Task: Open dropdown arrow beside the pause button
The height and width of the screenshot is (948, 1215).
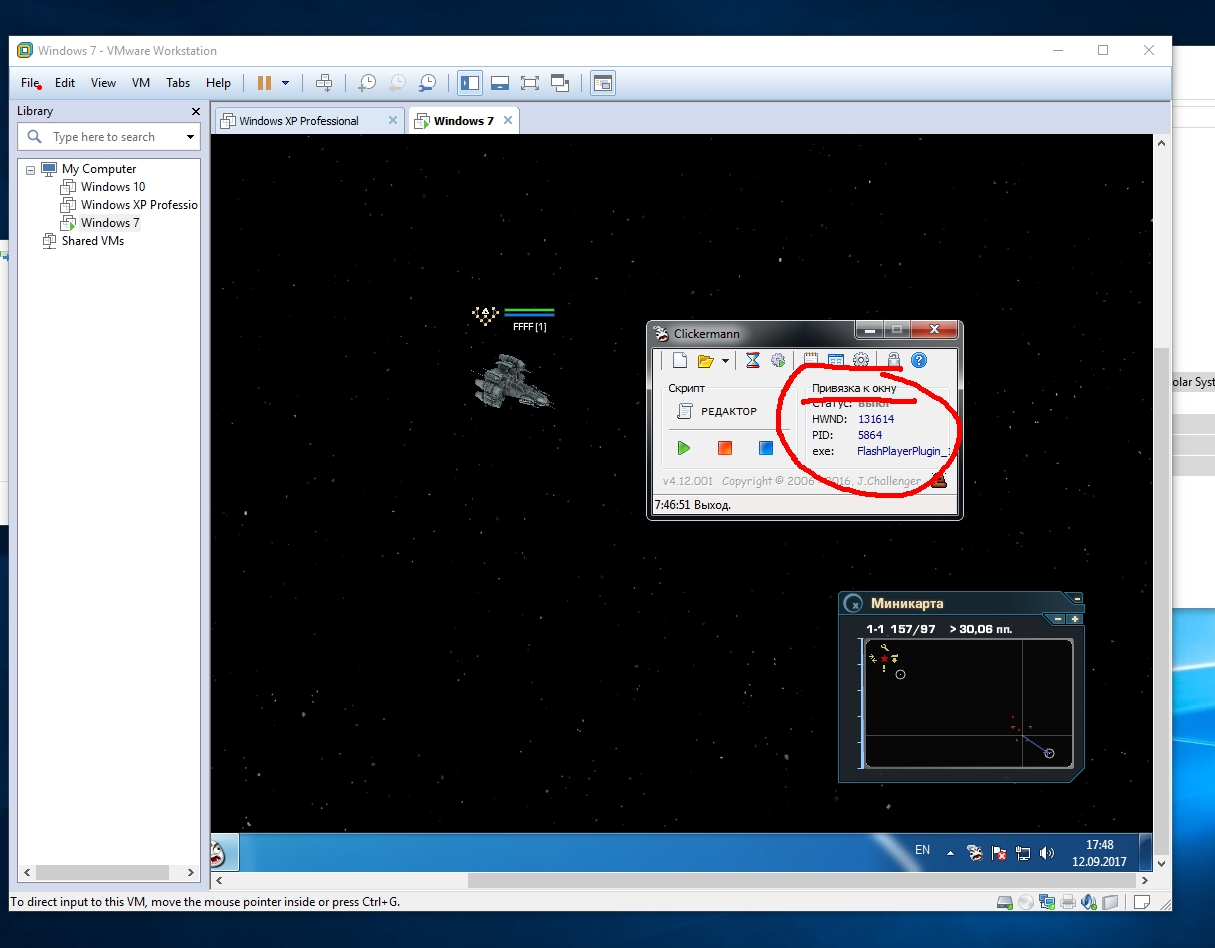Action: coord(286,83)
